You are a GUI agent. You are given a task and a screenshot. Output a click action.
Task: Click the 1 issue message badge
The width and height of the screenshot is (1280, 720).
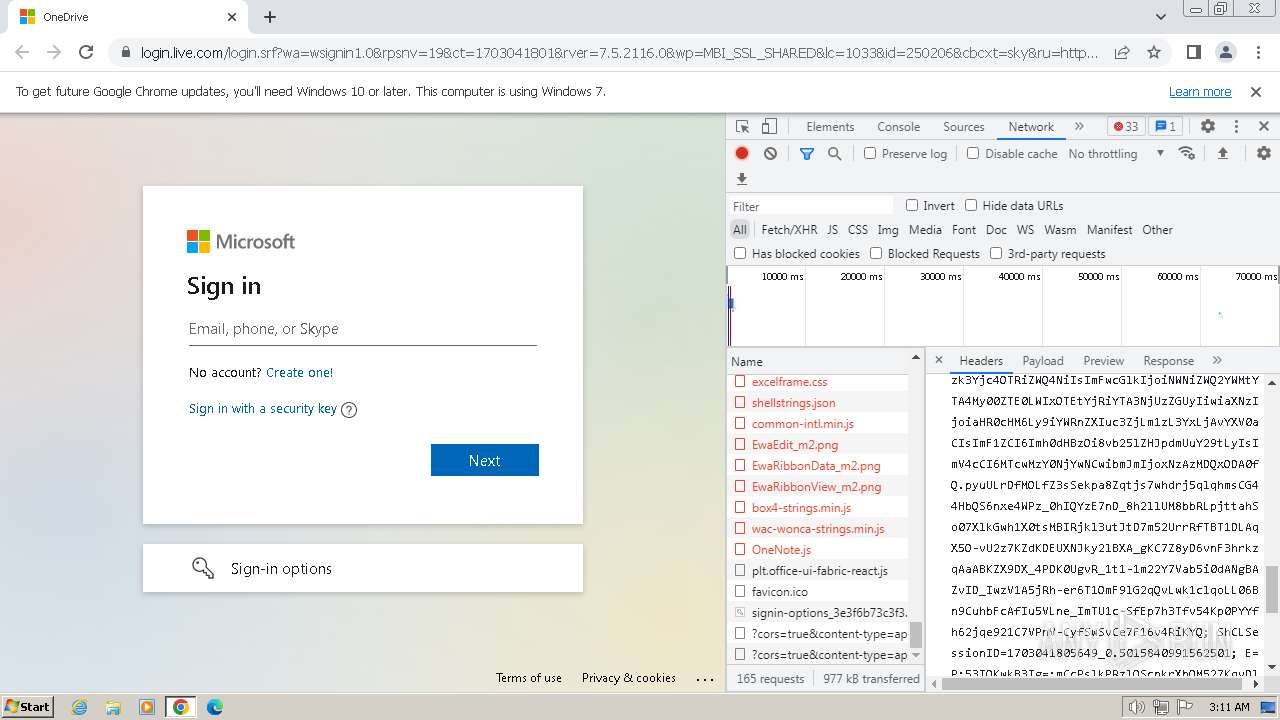(1165, 127)
